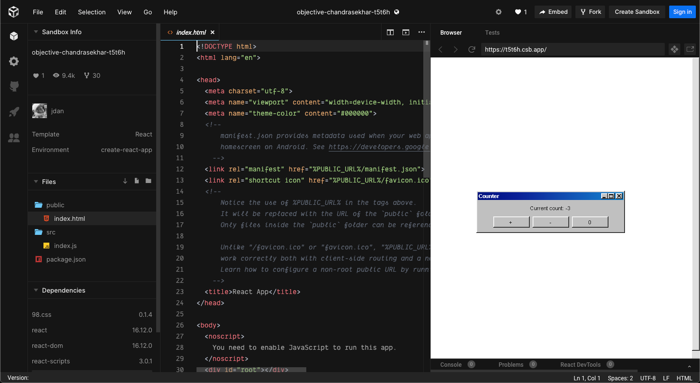Reset counter with the 0 button

pyautogui.click(x=590, y=222)
